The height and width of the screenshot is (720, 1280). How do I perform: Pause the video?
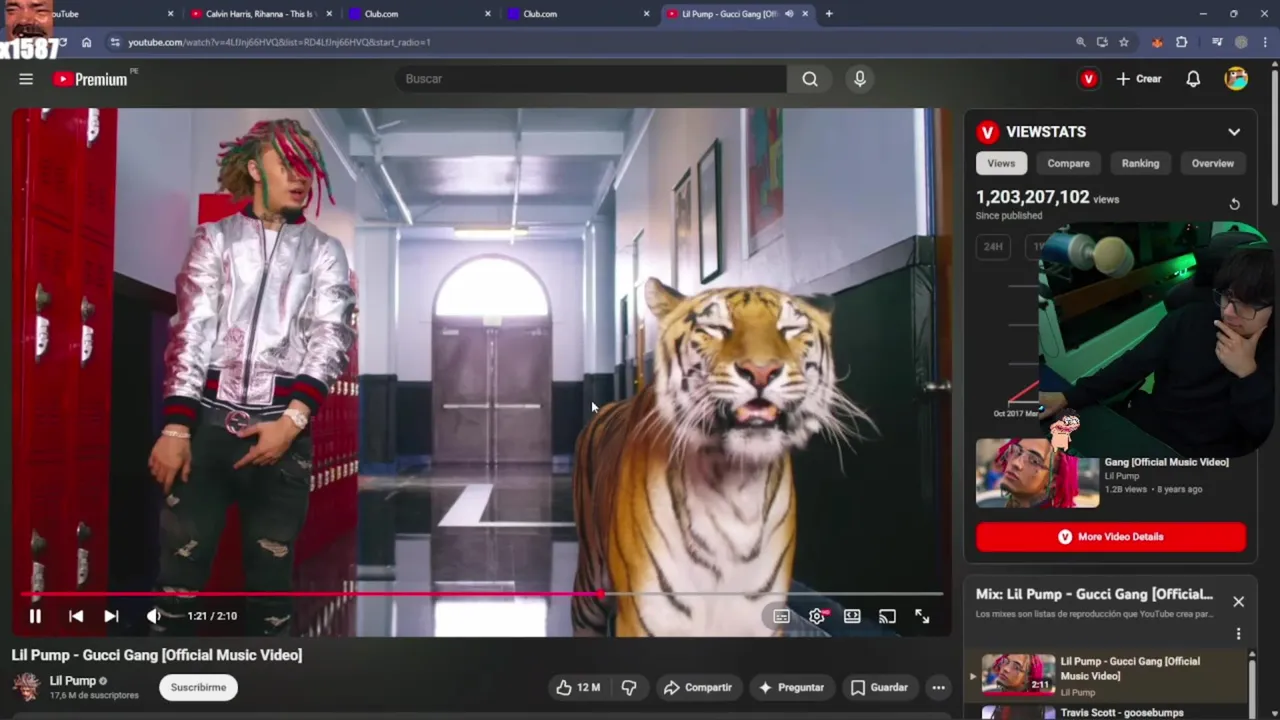tap(35, 616)
